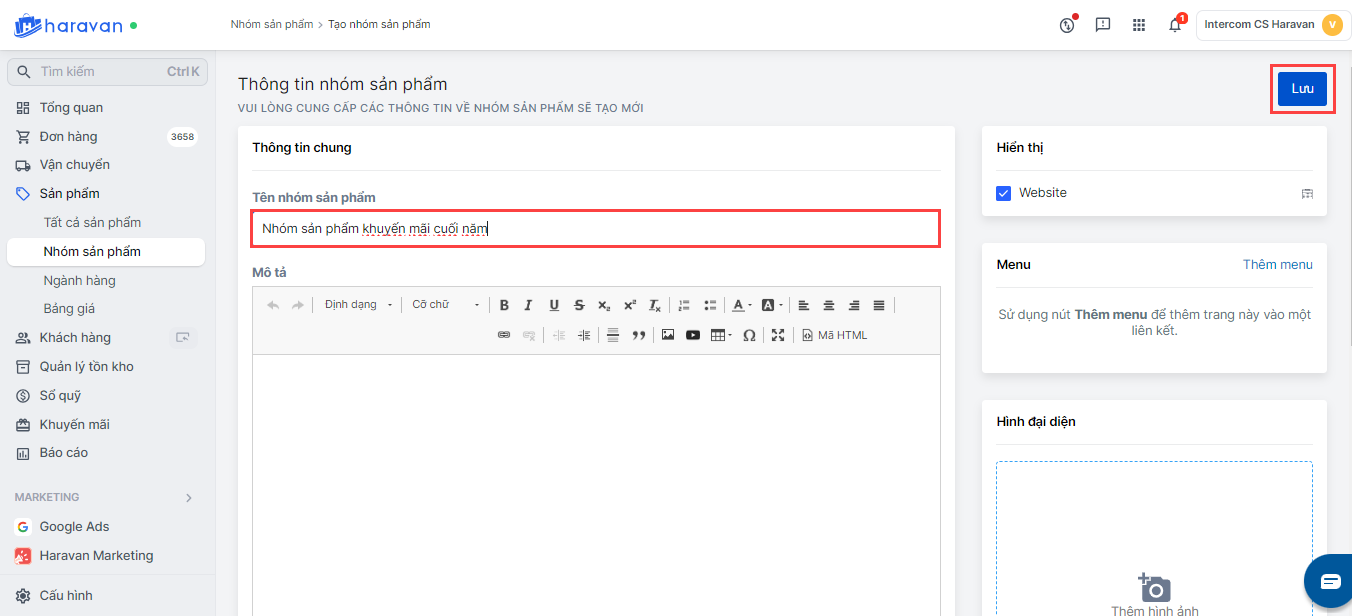
Task: Open the Intercom CS Haravan account menu
Action: pyautogui.click(x=1273, y=25)
